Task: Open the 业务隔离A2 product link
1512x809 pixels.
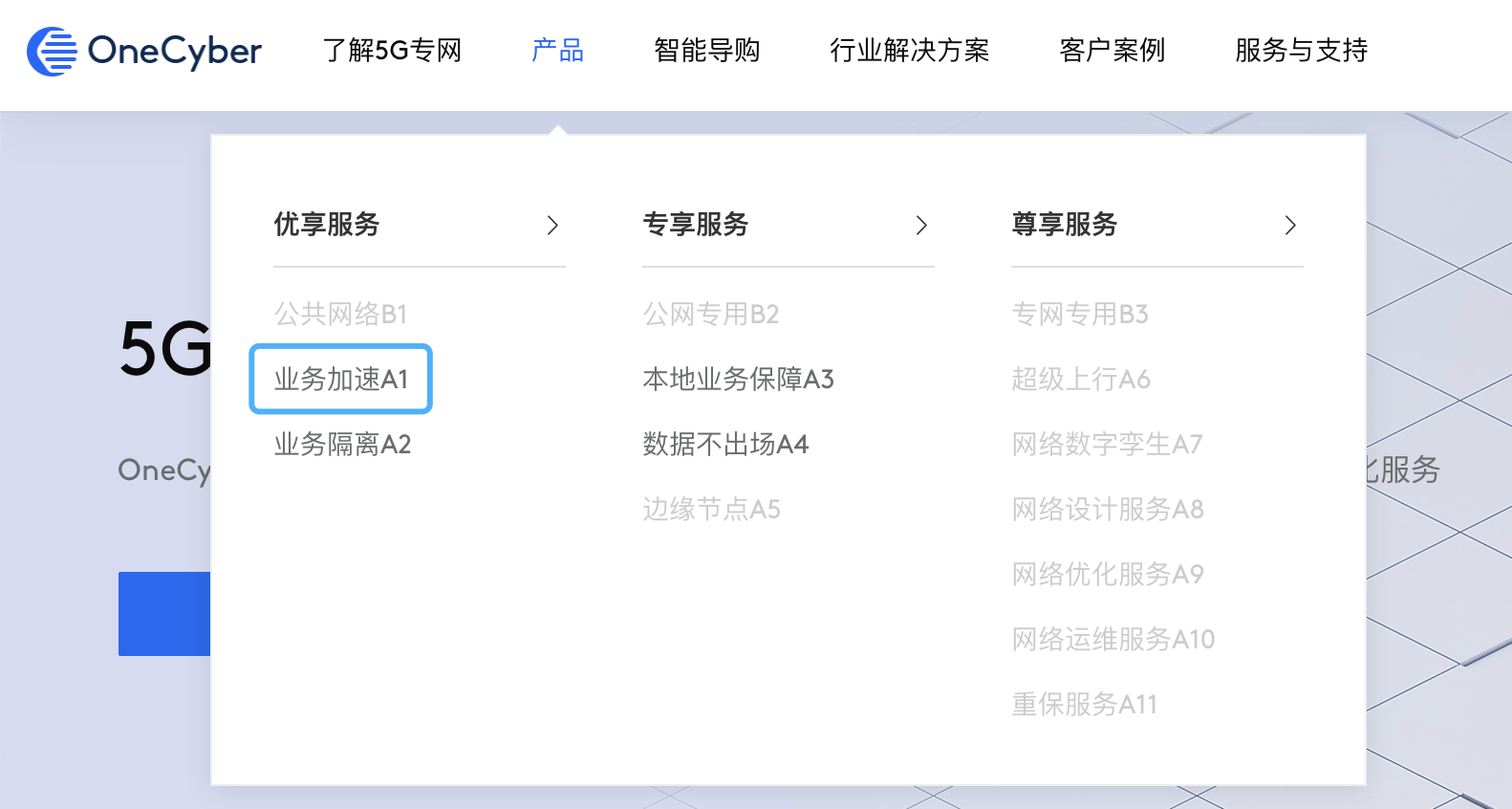Action: click(x=342, y=445)
